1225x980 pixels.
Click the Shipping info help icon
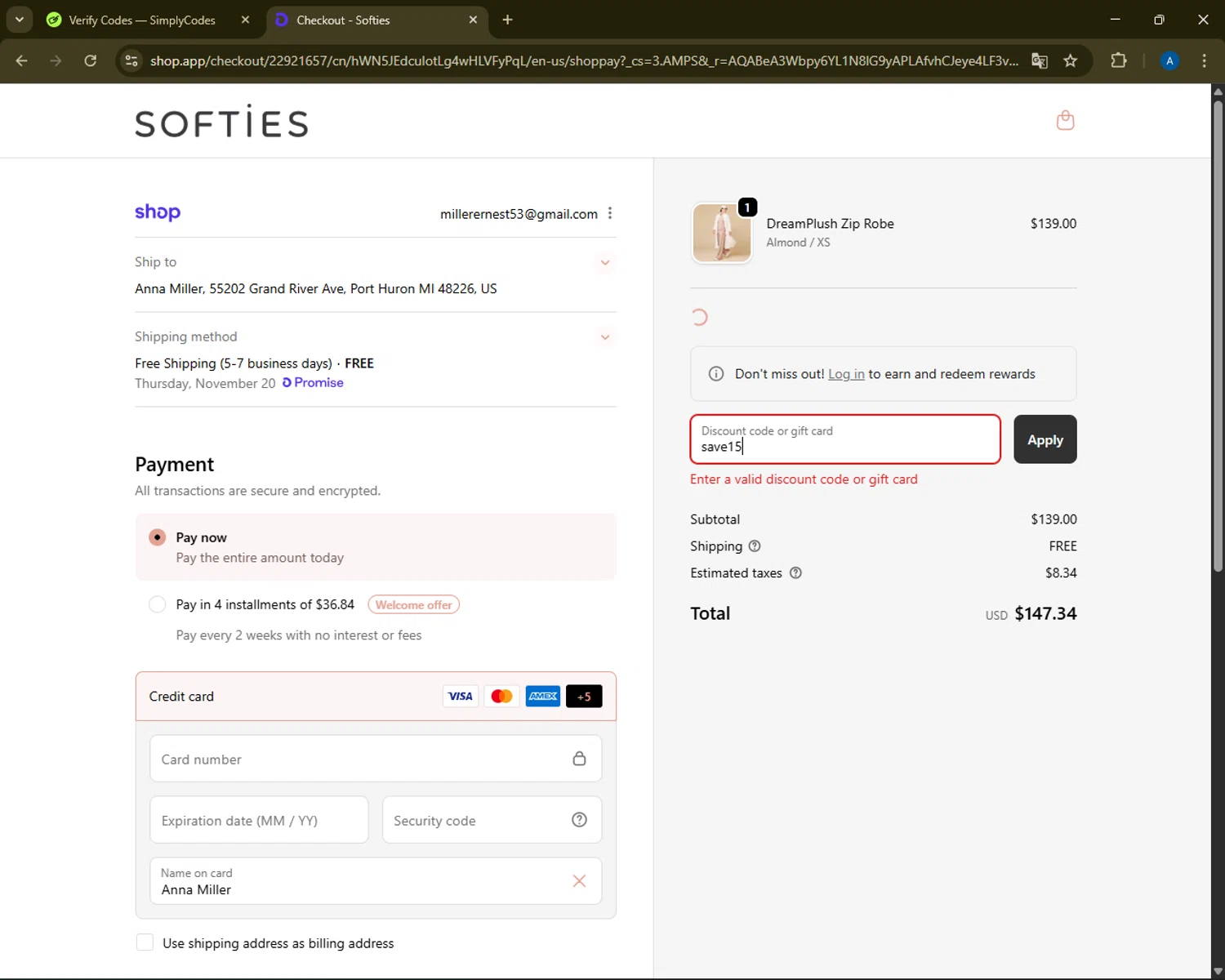[x=755, y=546]
